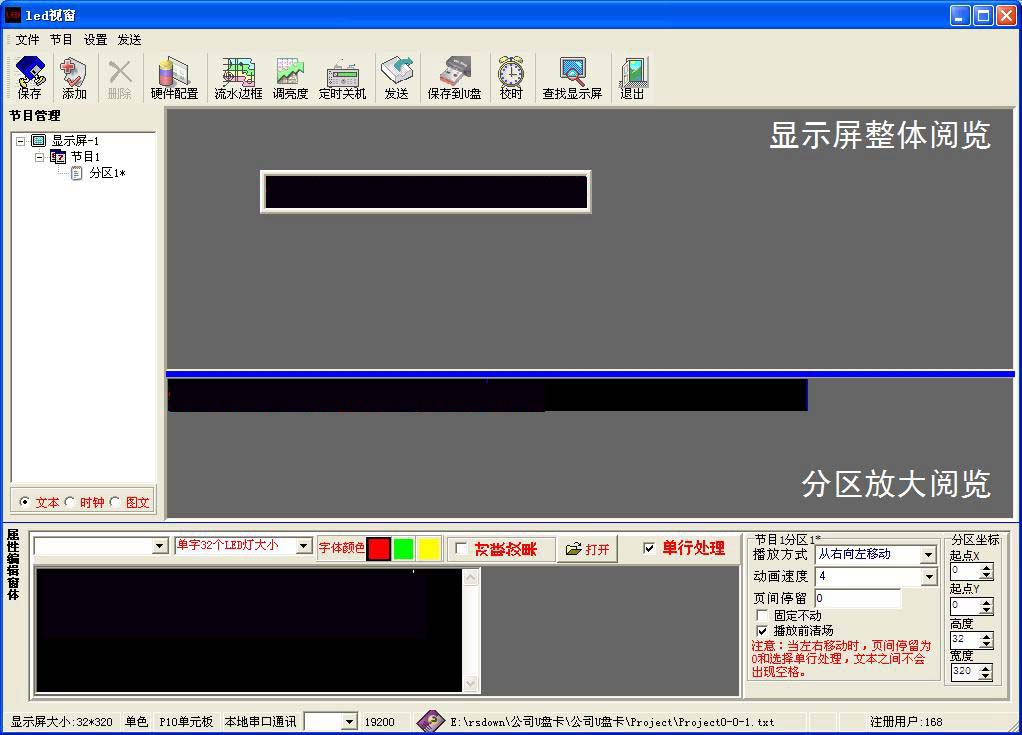Viewport: 1022px width, 735px height.
Task: Click the 校时 clock sync icon
Action: [511, 78]
